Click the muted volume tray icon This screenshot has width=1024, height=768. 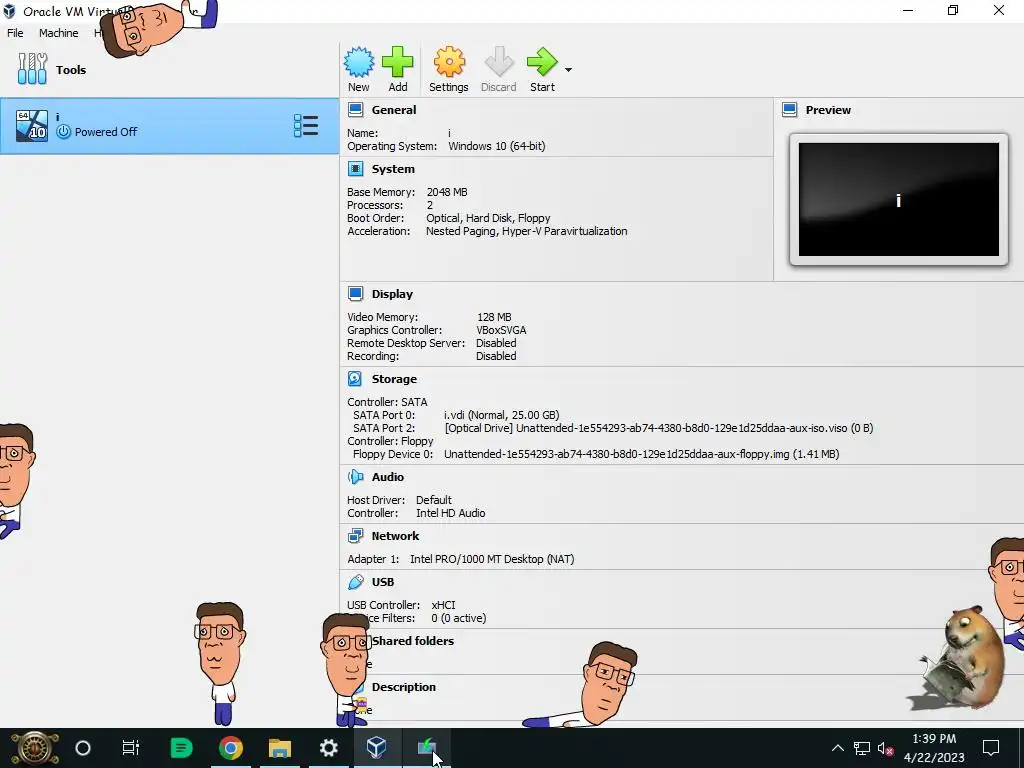(885, 748)
